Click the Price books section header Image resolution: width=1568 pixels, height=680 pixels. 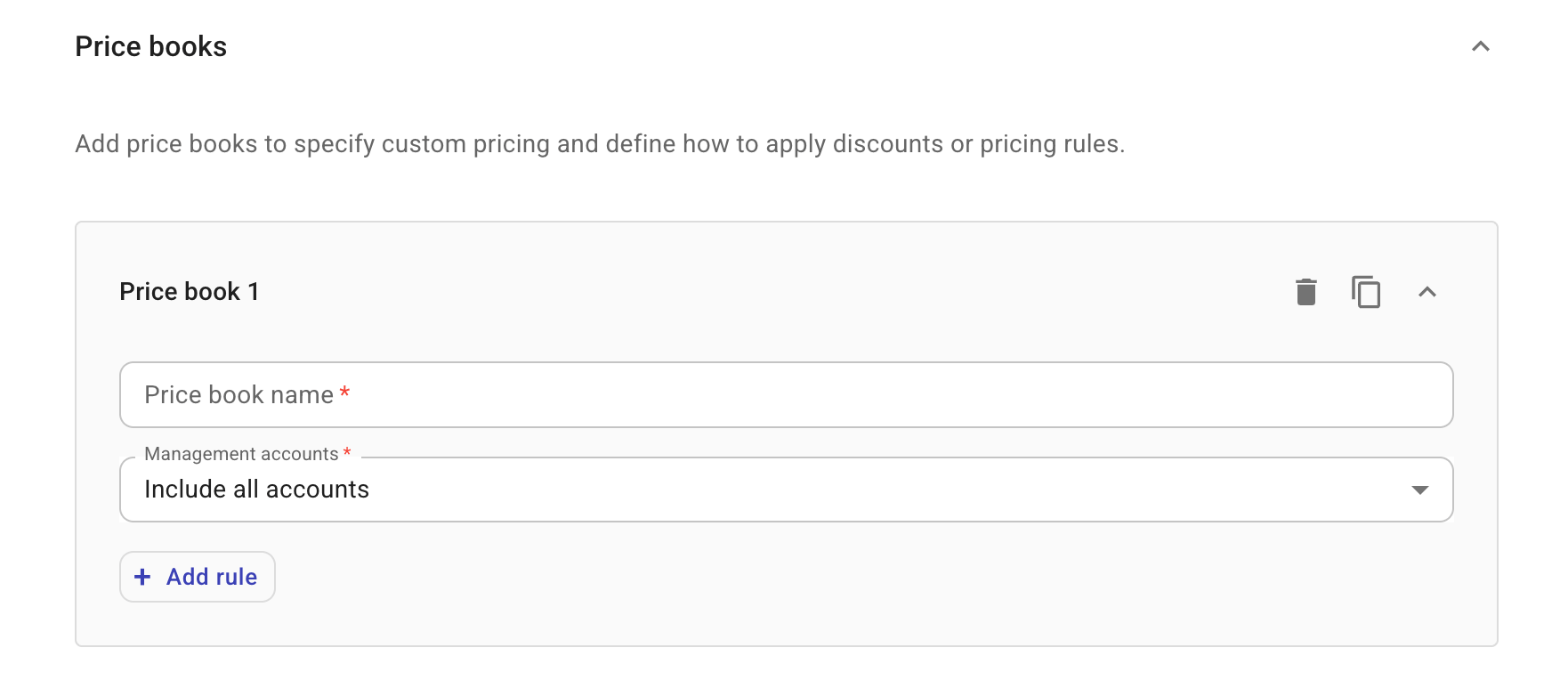tap(150, 45)
